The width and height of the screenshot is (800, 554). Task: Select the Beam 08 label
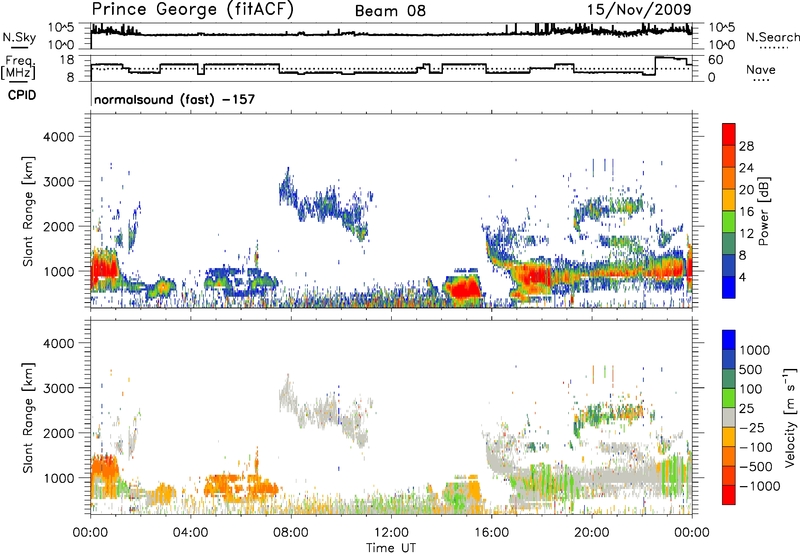(x=390, y=11)
